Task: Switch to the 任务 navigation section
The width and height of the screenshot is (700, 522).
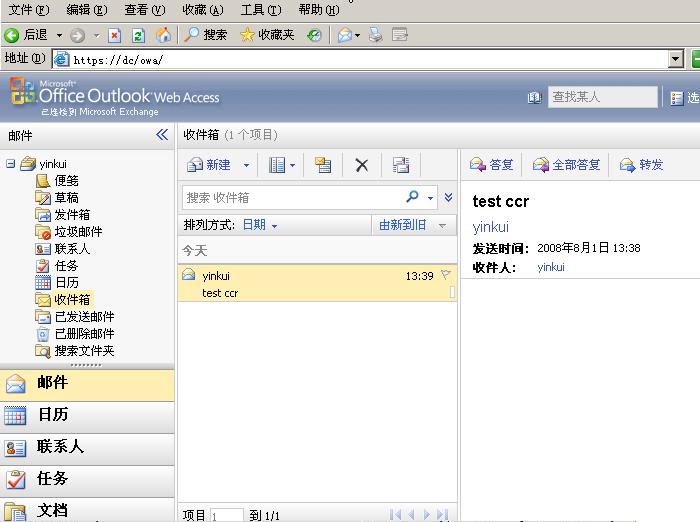Action: (87, 480)
